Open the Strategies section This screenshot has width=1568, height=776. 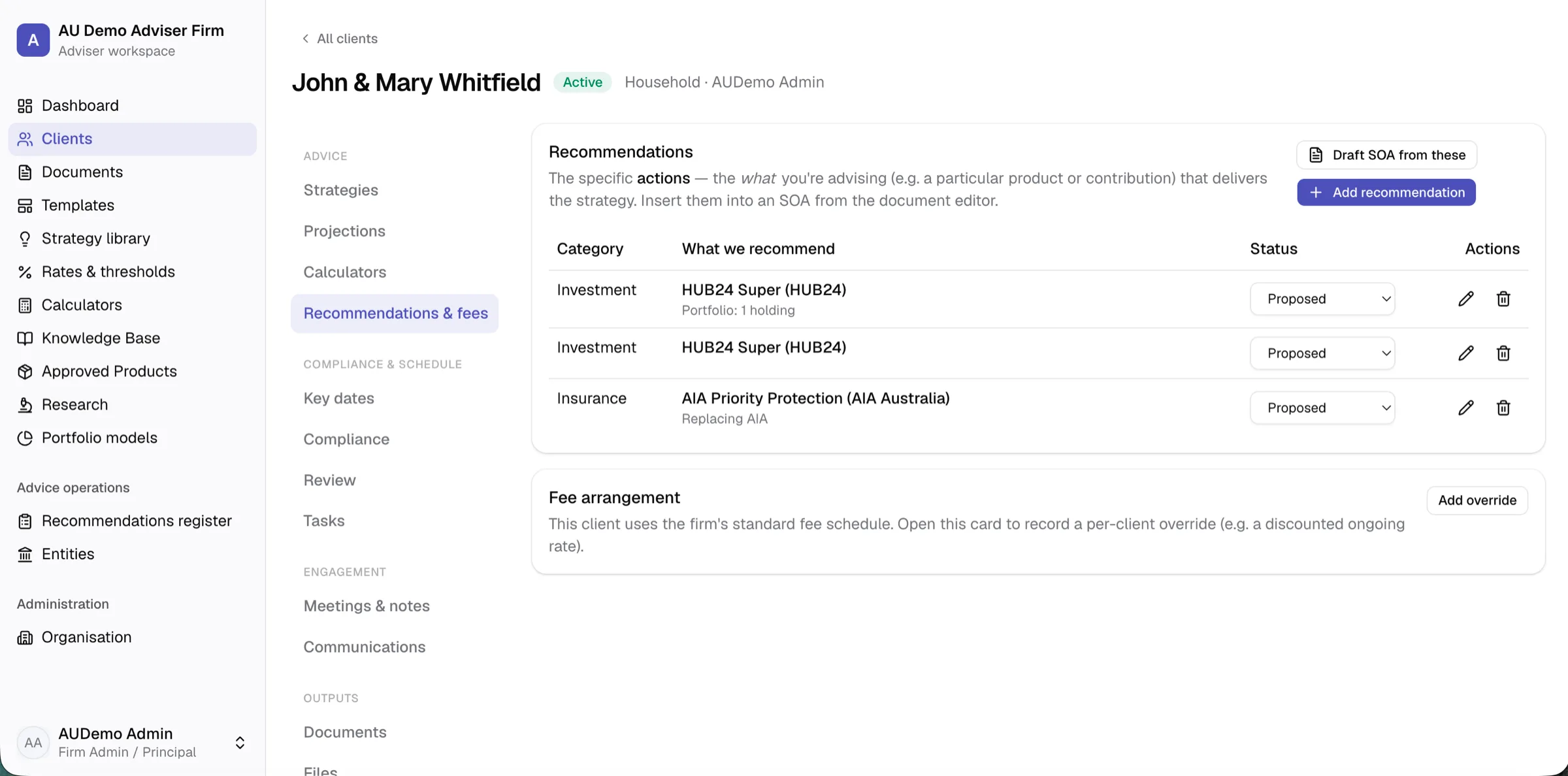coord(341,190)
